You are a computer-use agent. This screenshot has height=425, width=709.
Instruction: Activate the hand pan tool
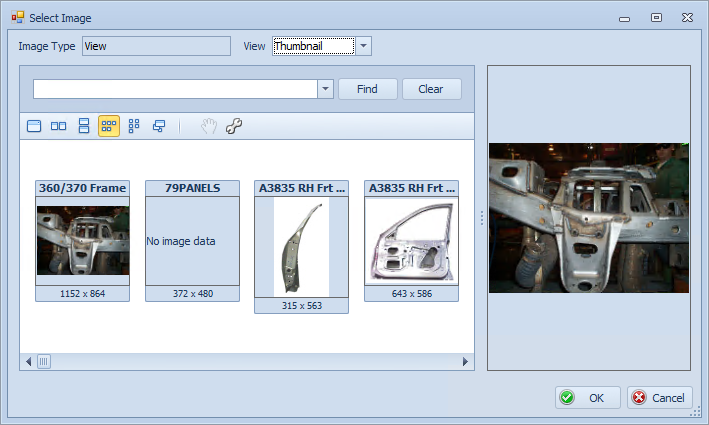coord(209,126)
